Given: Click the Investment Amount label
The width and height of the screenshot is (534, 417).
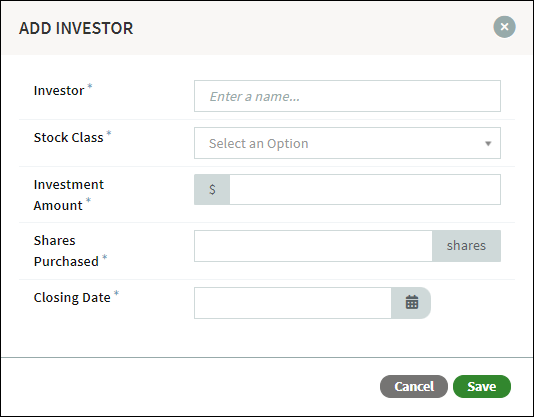Looking at the screenshot, I should [68, 195].
